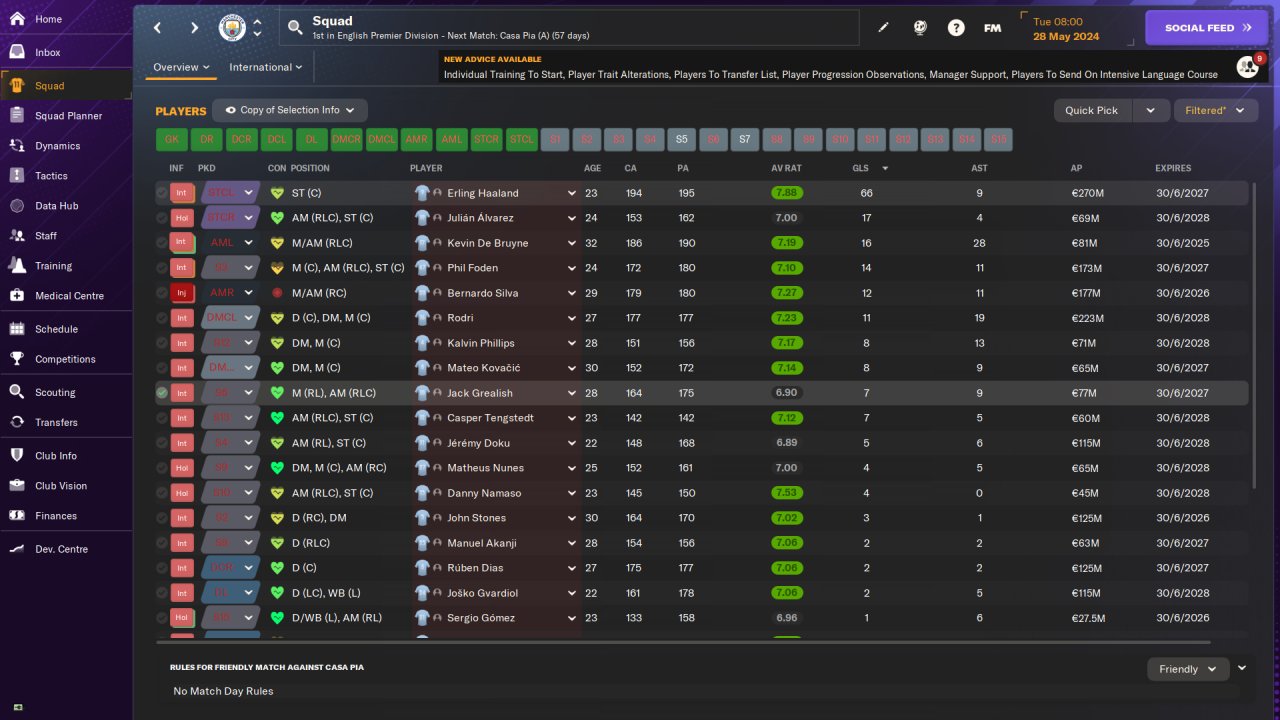Click the Inj status badge for Bernardo Silva
This screenshot has width=1280, height=720.
pos(182,293)
